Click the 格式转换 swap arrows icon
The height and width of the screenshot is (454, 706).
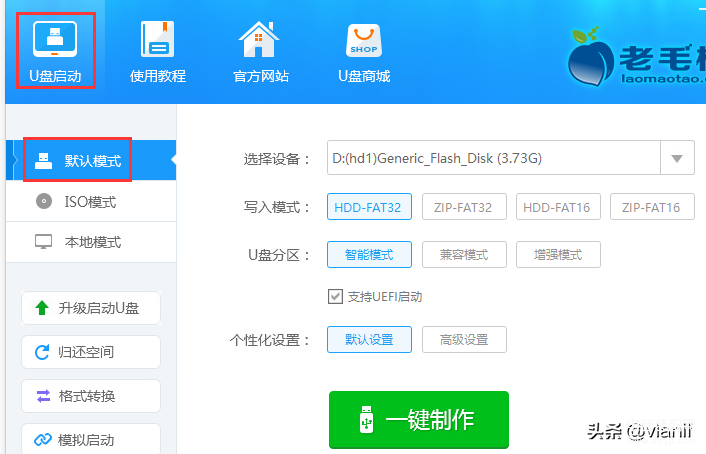(x=42, y=396)
